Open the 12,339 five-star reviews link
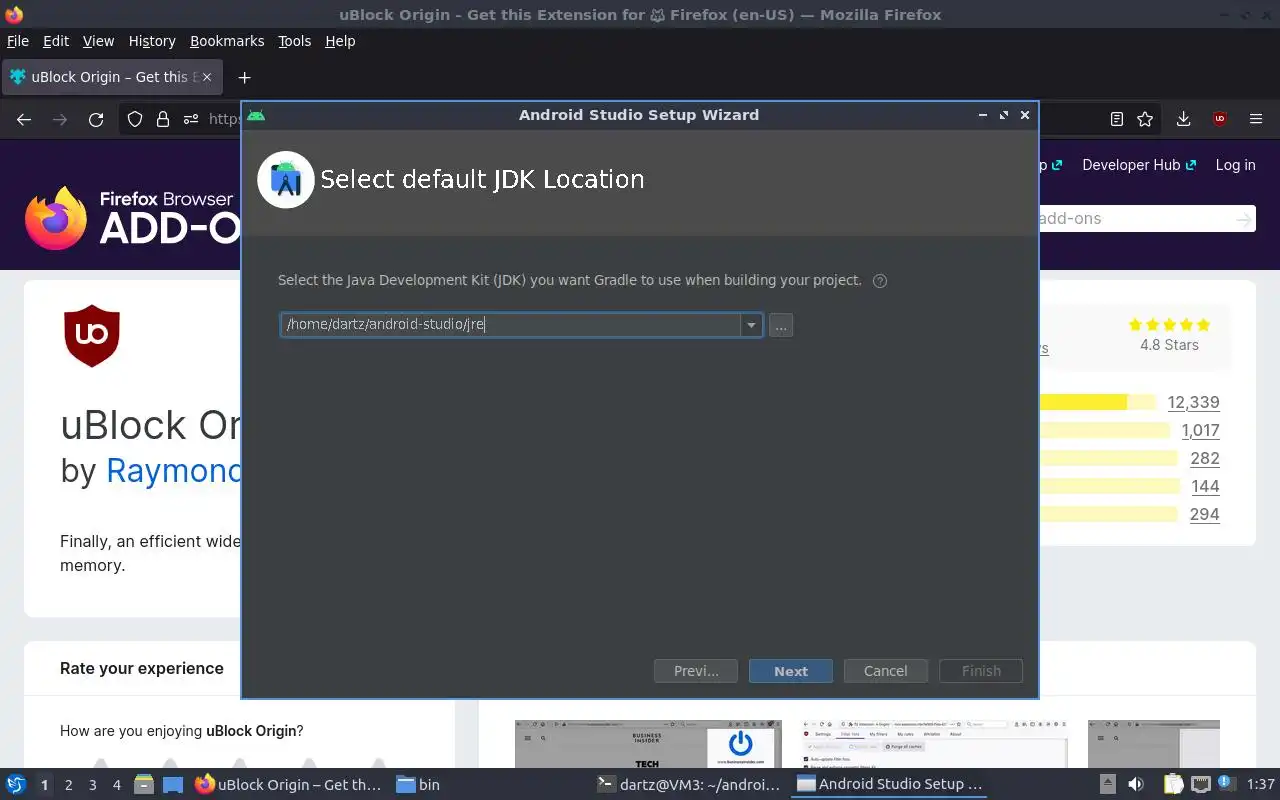 [x=1193, y=402]
